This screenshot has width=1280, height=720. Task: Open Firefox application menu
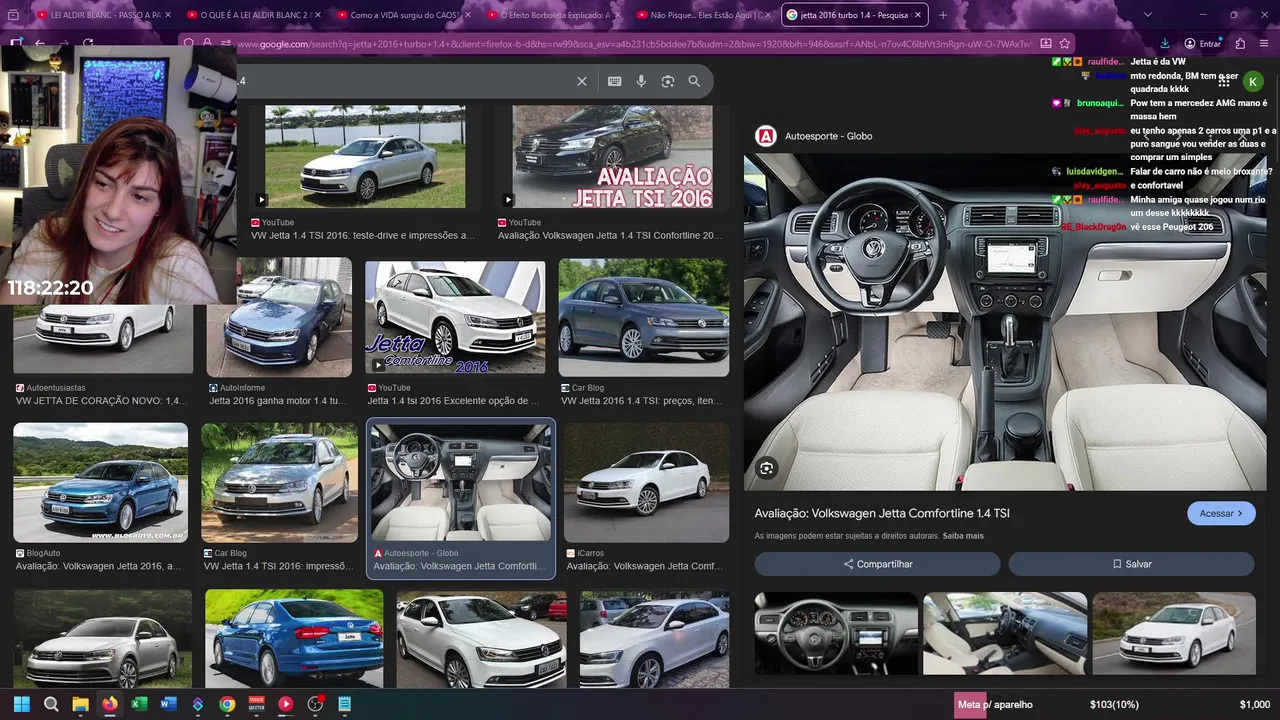pos(1265,43)
